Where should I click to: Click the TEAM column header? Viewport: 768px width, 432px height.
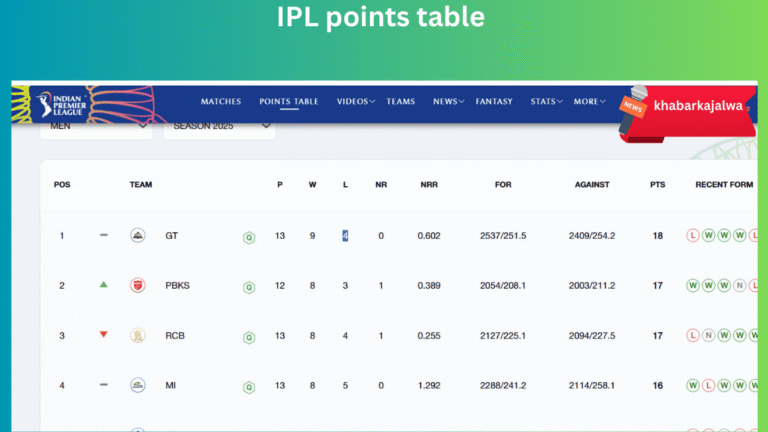[141, 185]
